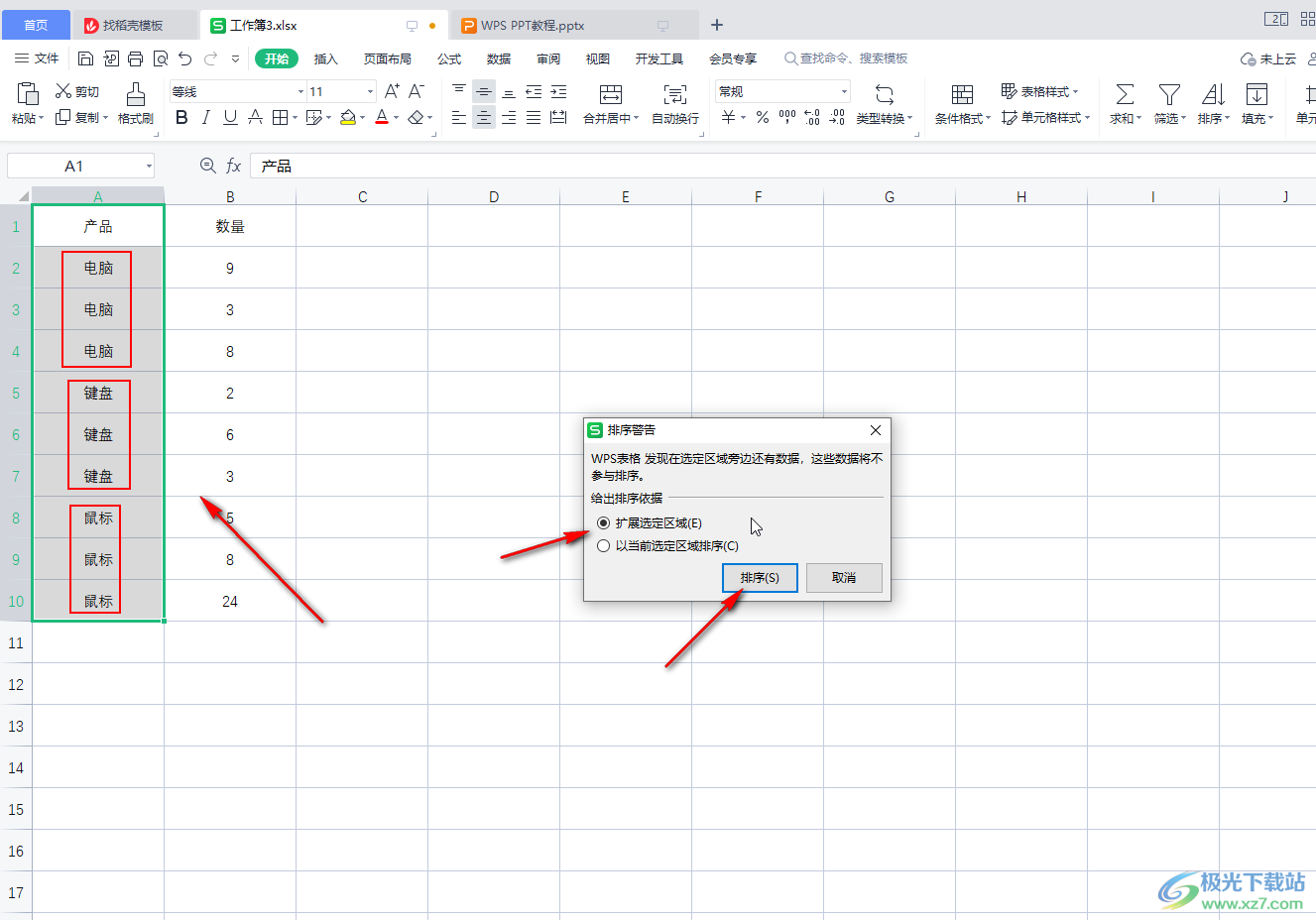Apply red font color swatch
The width and height of the screenshot is (1316, 920).
click(x=382, y=117)
